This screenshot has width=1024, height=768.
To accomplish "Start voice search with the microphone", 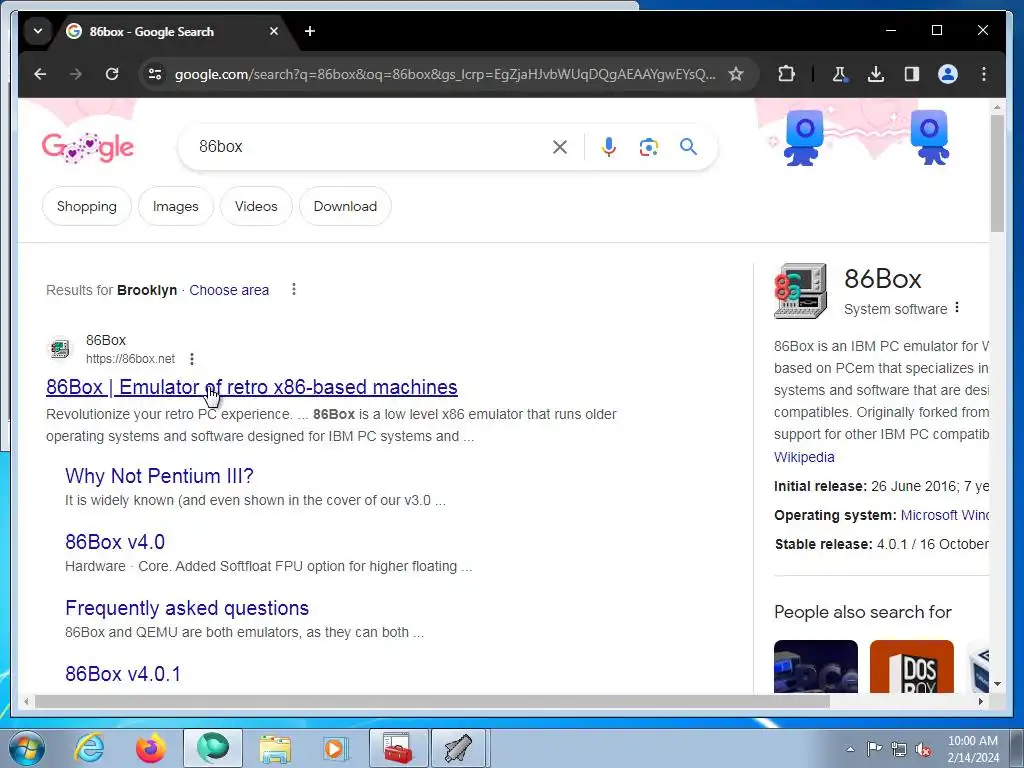I will click(609, 147).
